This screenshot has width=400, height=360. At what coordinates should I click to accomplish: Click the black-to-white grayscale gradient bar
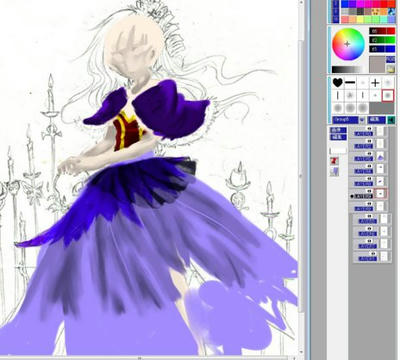(348, 69)
